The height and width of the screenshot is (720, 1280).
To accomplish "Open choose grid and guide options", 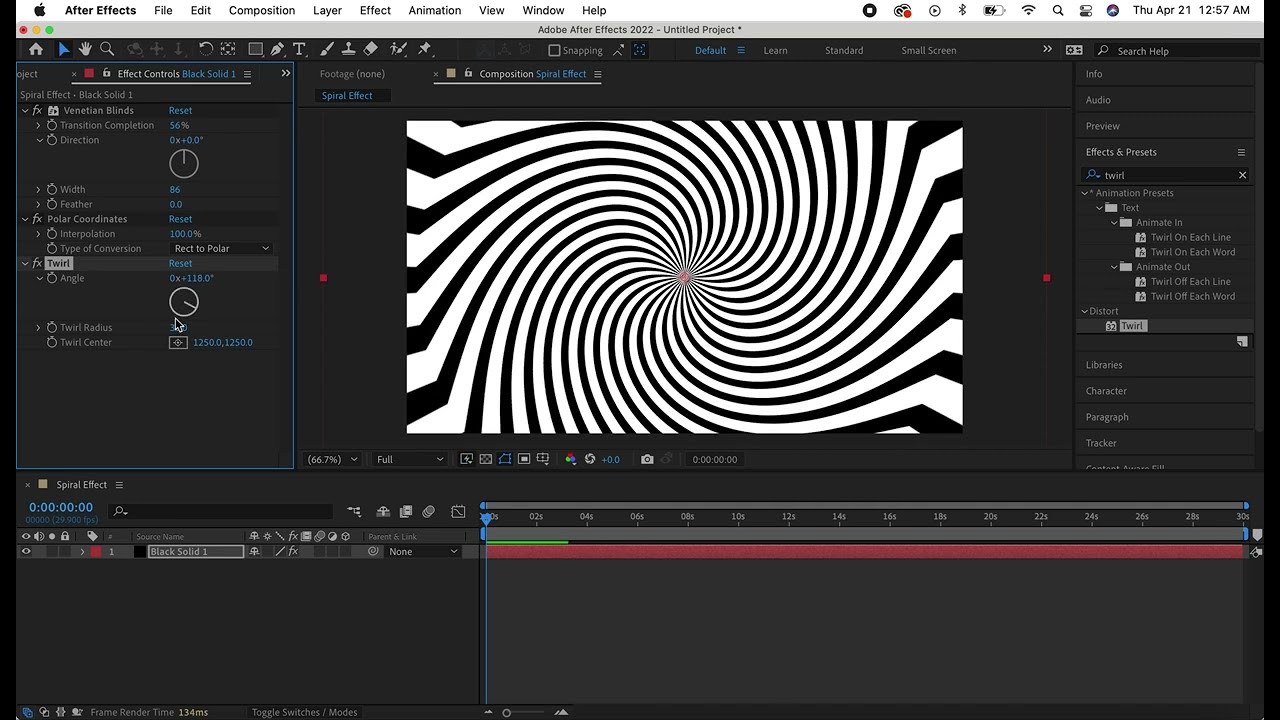I will click(543, 459).
